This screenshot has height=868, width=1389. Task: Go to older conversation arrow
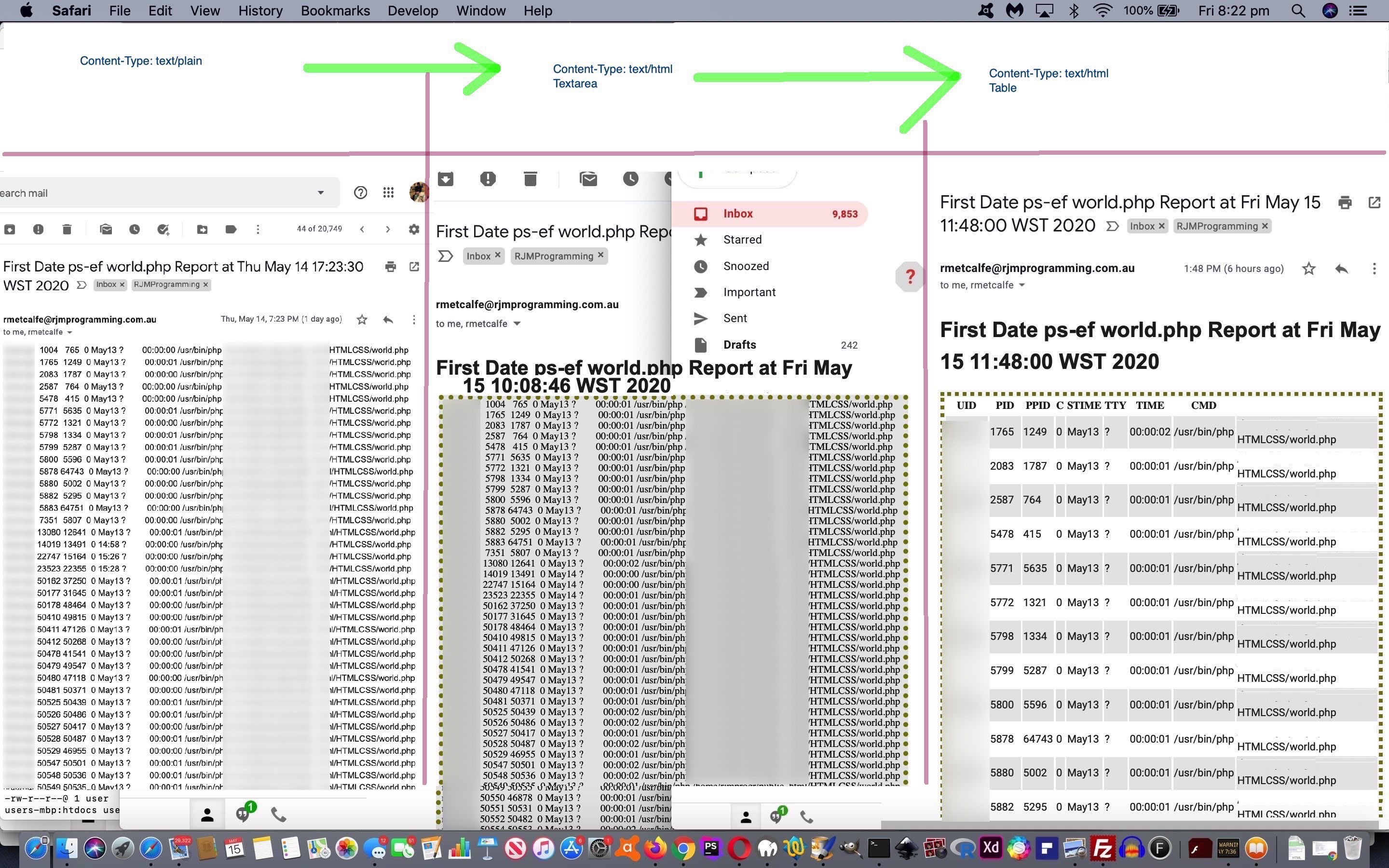[x=388, y=229]
